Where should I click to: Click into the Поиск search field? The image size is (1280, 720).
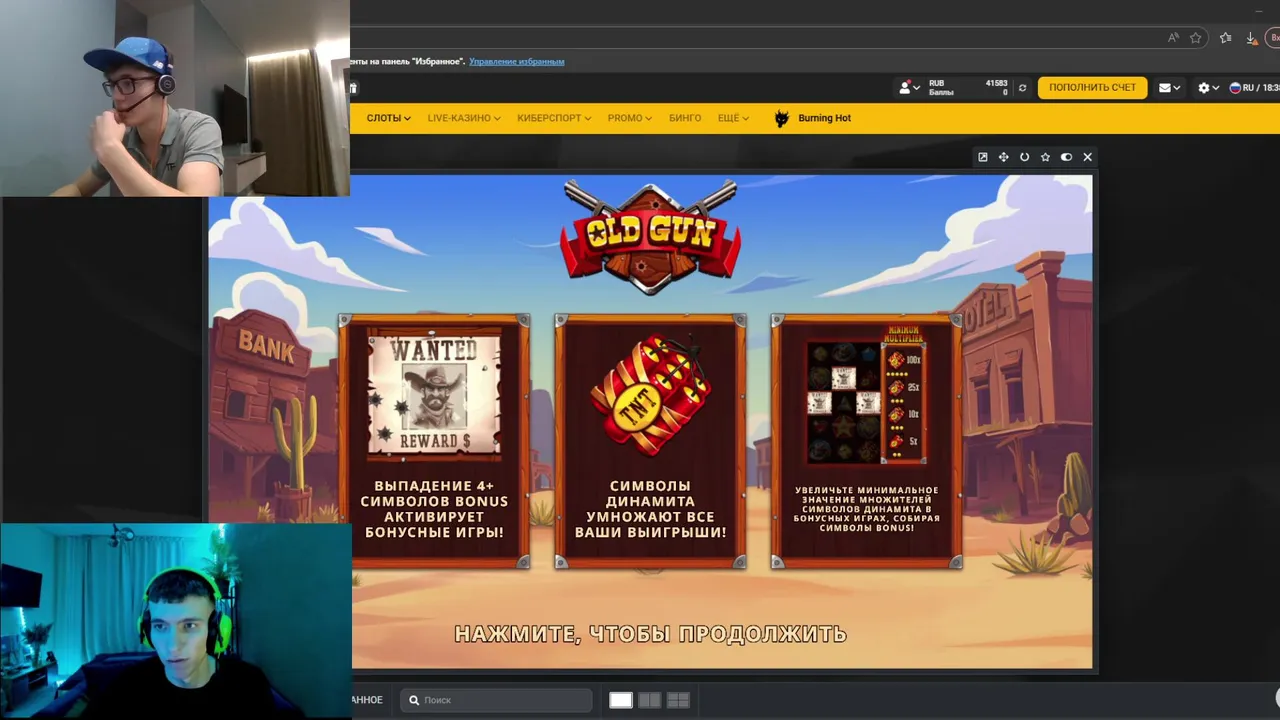496,700
